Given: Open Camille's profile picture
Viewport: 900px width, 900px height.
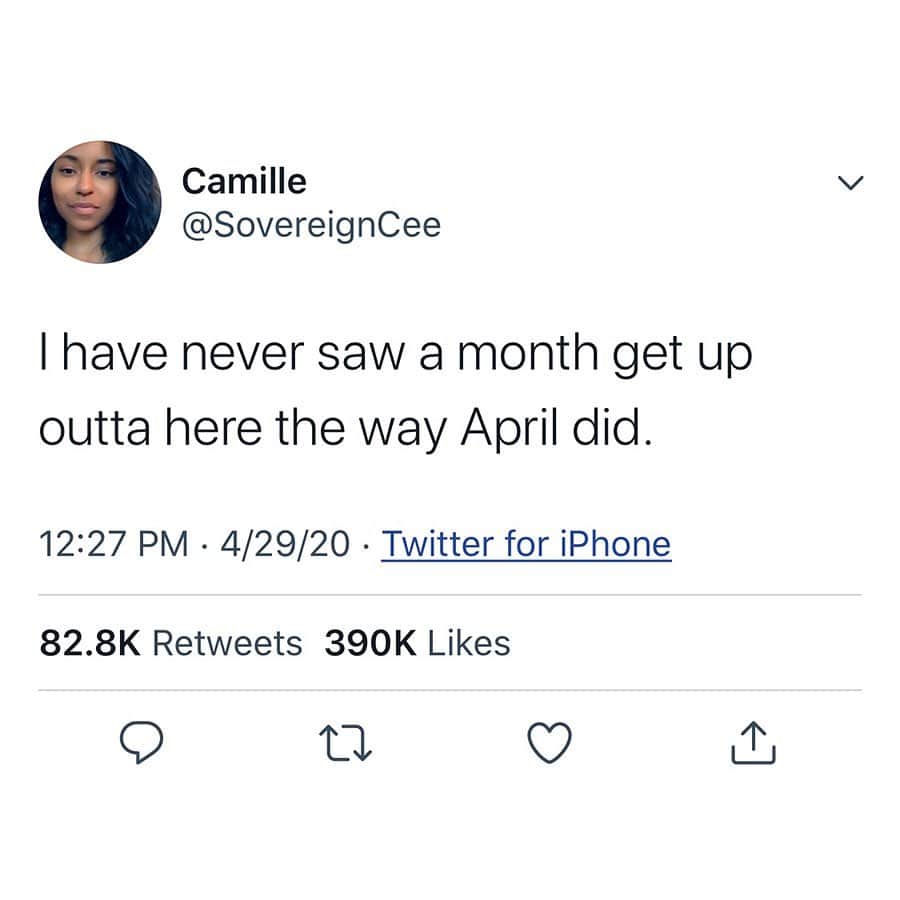Looking at the screenshot, I should tap(100, 202).
